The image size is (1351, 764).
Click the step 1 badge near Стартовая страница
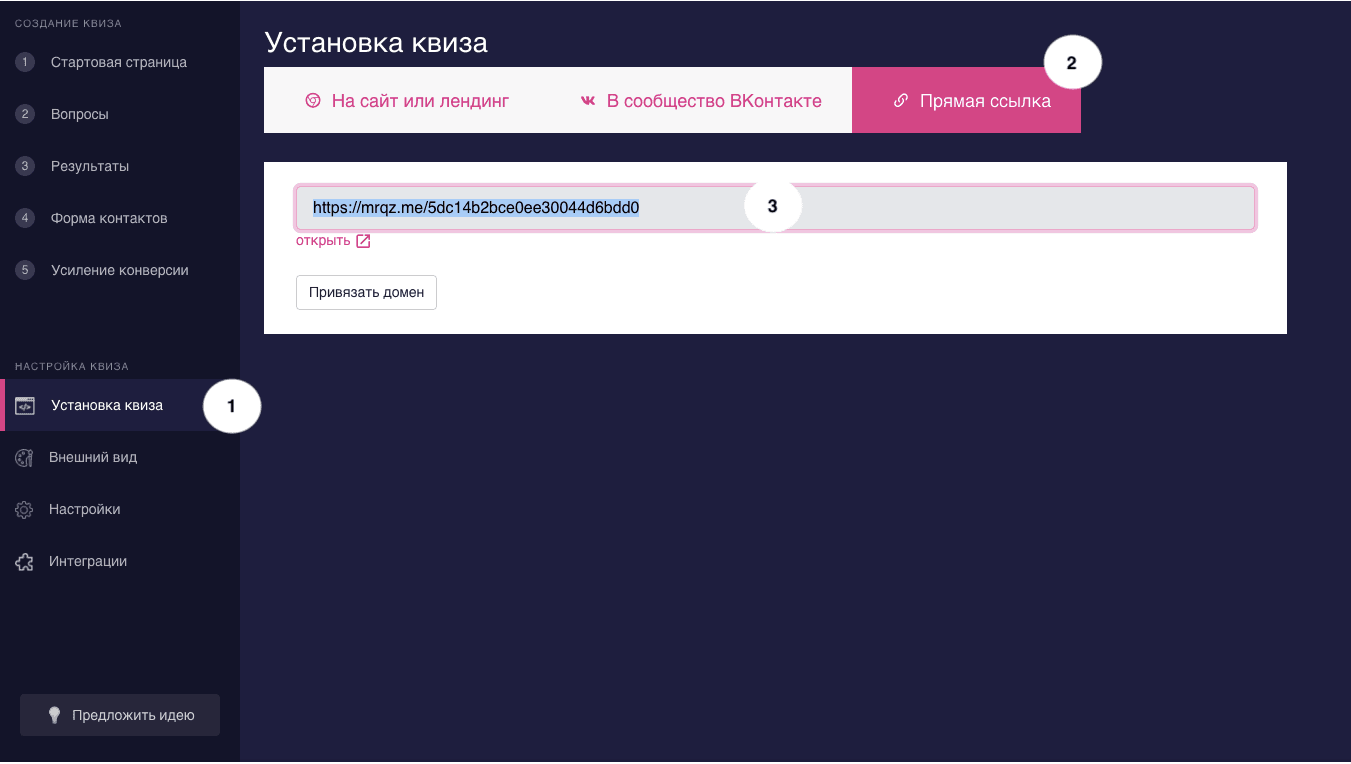coord(25,61)
